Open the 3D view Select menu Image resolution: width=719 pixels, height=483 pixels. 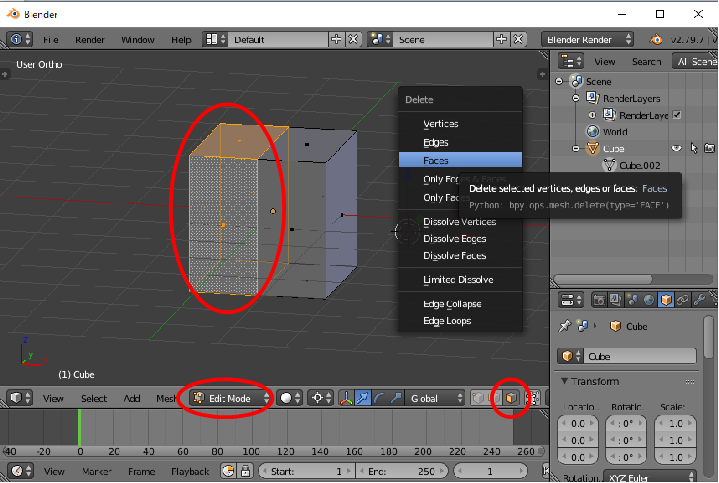(x=94, y=398)
